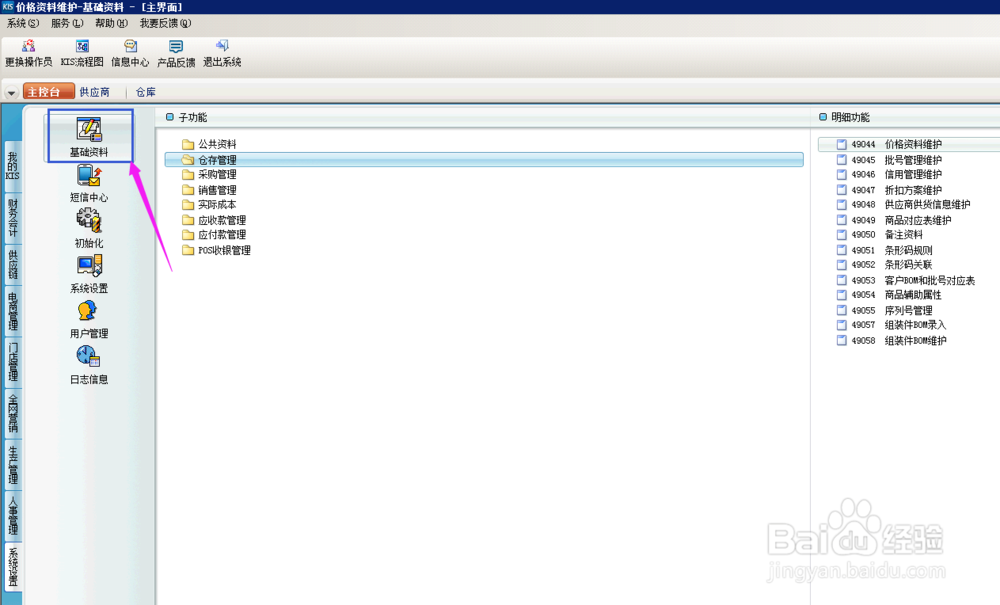Screen dimensions: 1000x605
Task: Open 49053 客户BOM和批号对应表 item
Action: point(906,281)
